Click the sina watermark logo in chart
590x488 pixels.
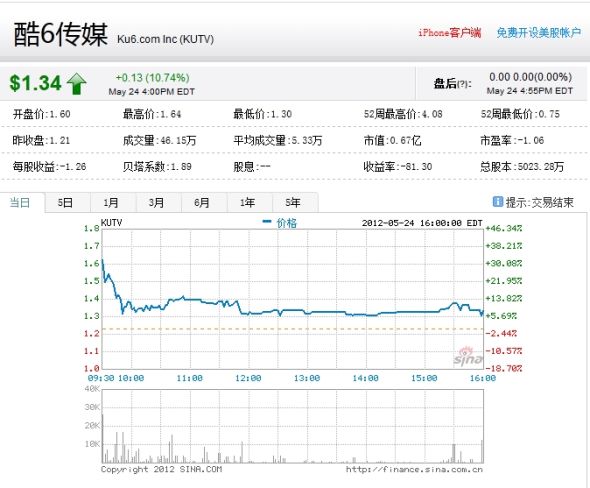(468, 356)
